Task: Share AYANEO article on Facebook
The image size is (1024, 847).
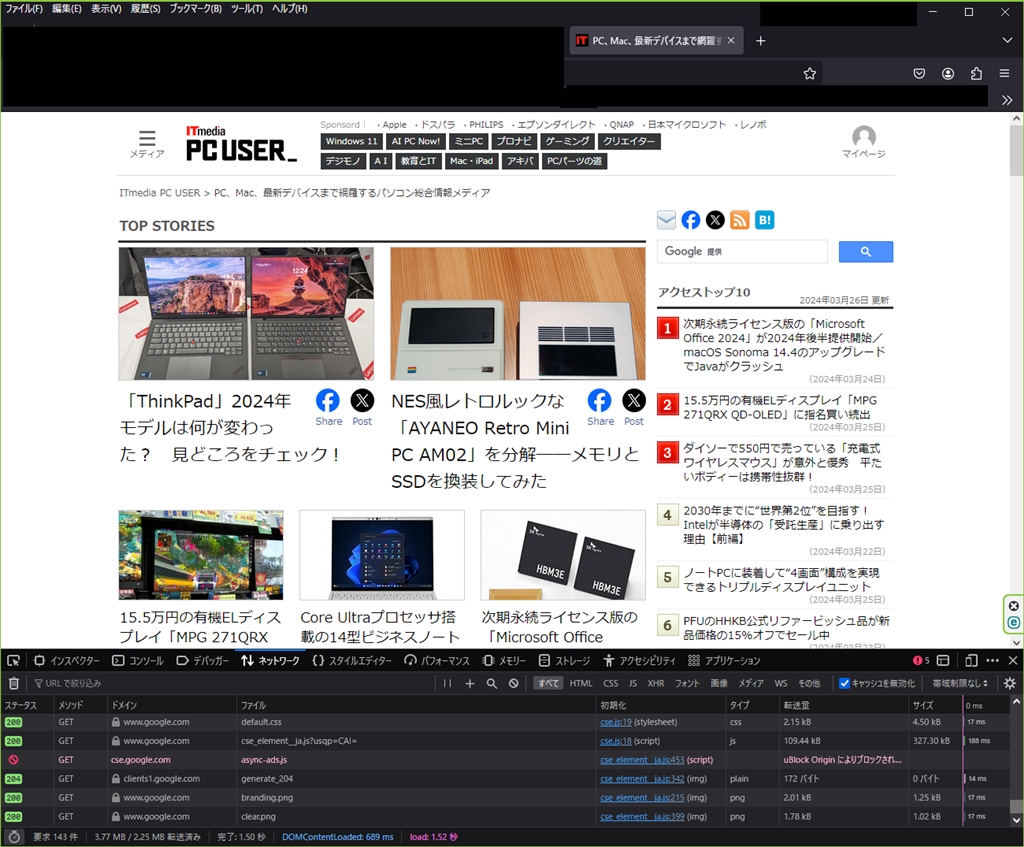Action: pyautogui.click(x=600, y=408)
